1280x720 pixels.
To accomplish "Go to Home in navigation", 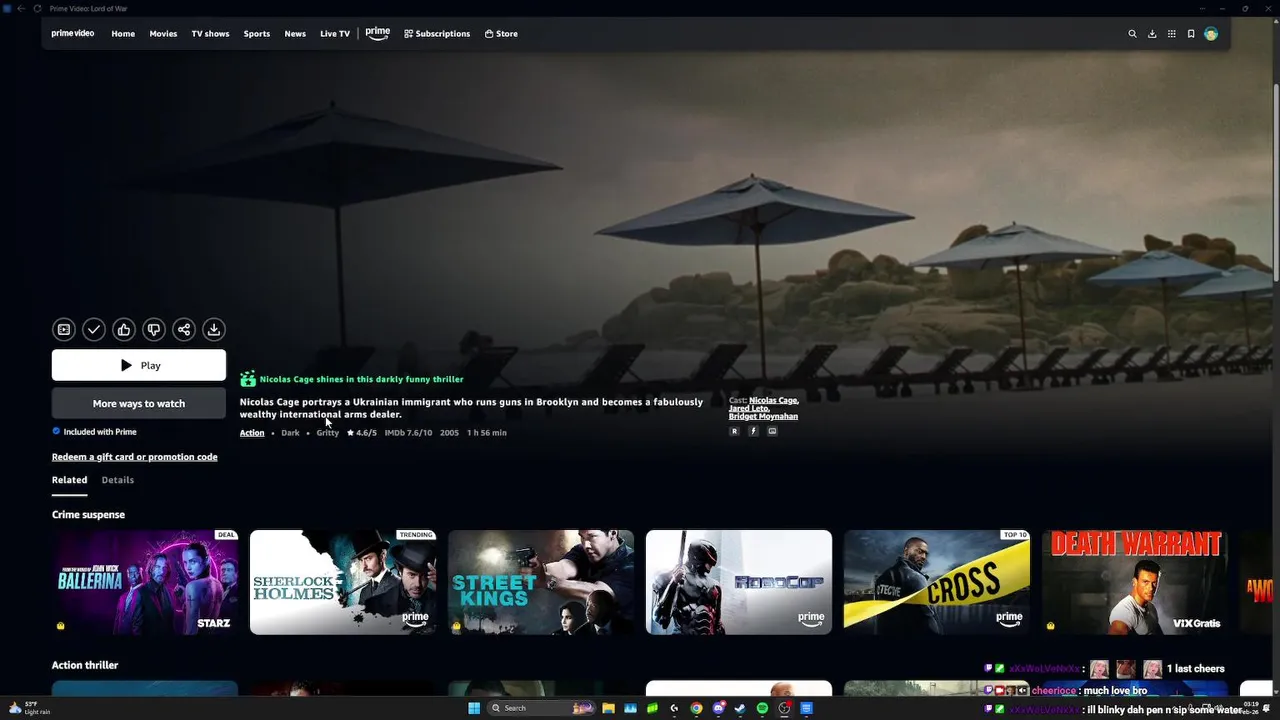I will pos(123,34).
